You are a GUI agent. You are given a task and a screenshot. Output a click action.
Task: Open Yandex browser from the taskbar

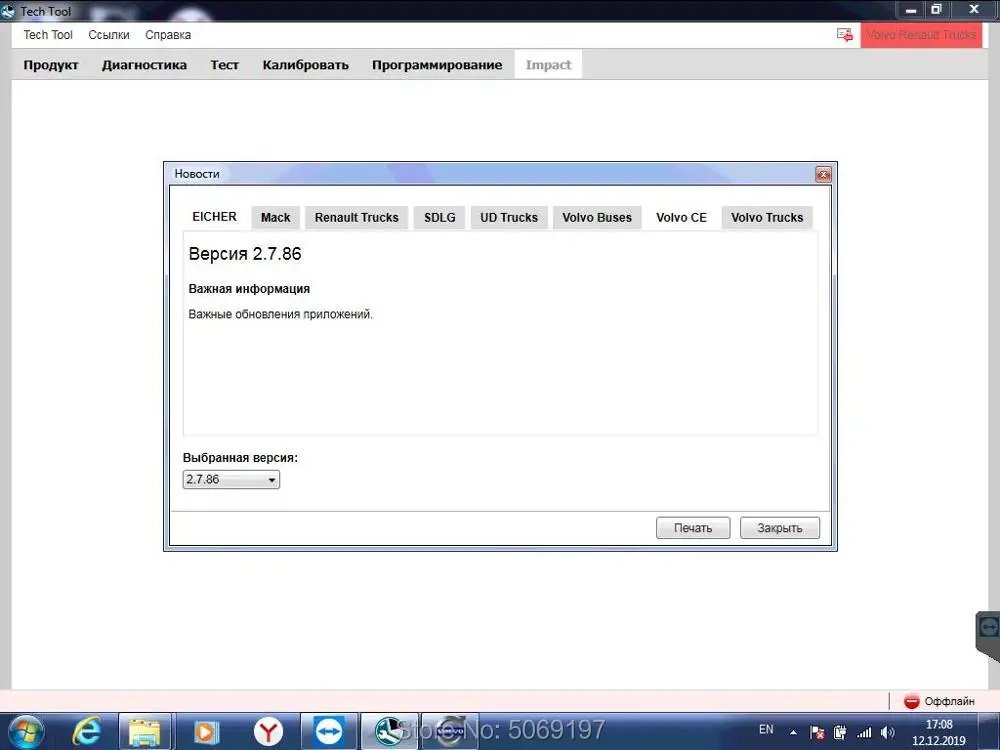tap(268, 732)
